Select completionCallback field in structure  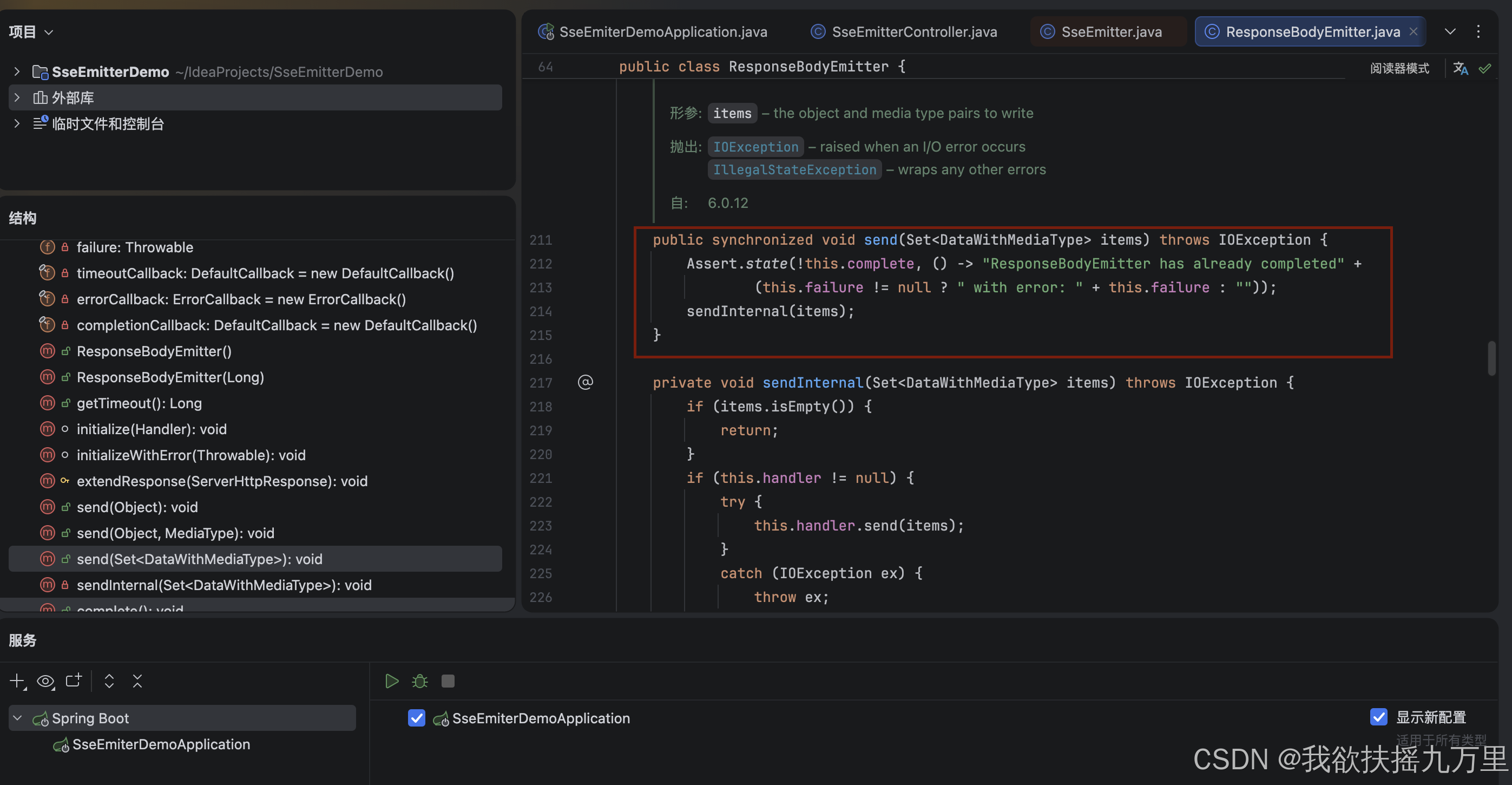[x=277, y=325]
